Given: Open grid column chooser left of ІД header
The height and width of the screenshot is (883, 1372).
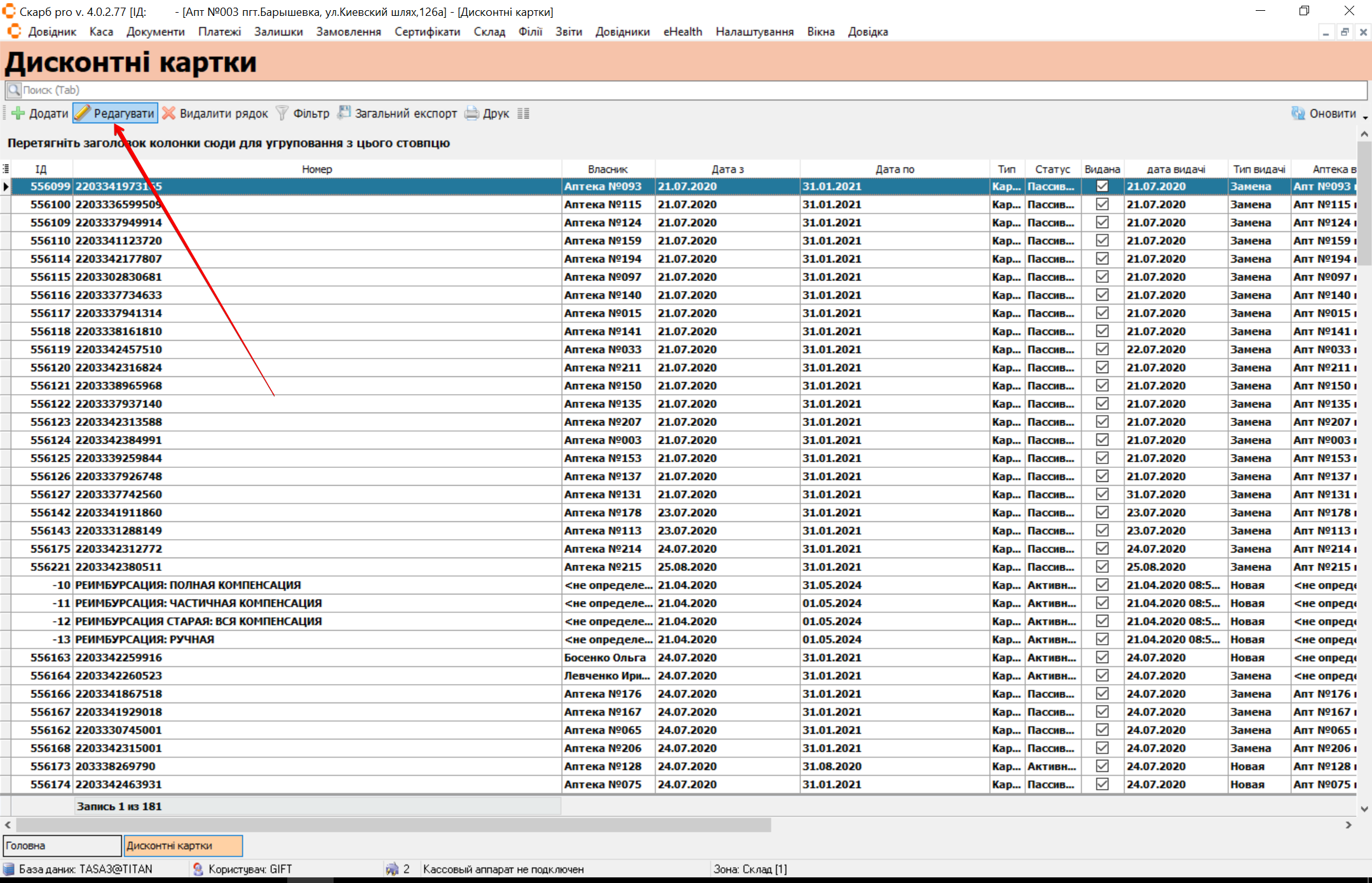Looking at the screenshot, I should click(x=6, y=169).
